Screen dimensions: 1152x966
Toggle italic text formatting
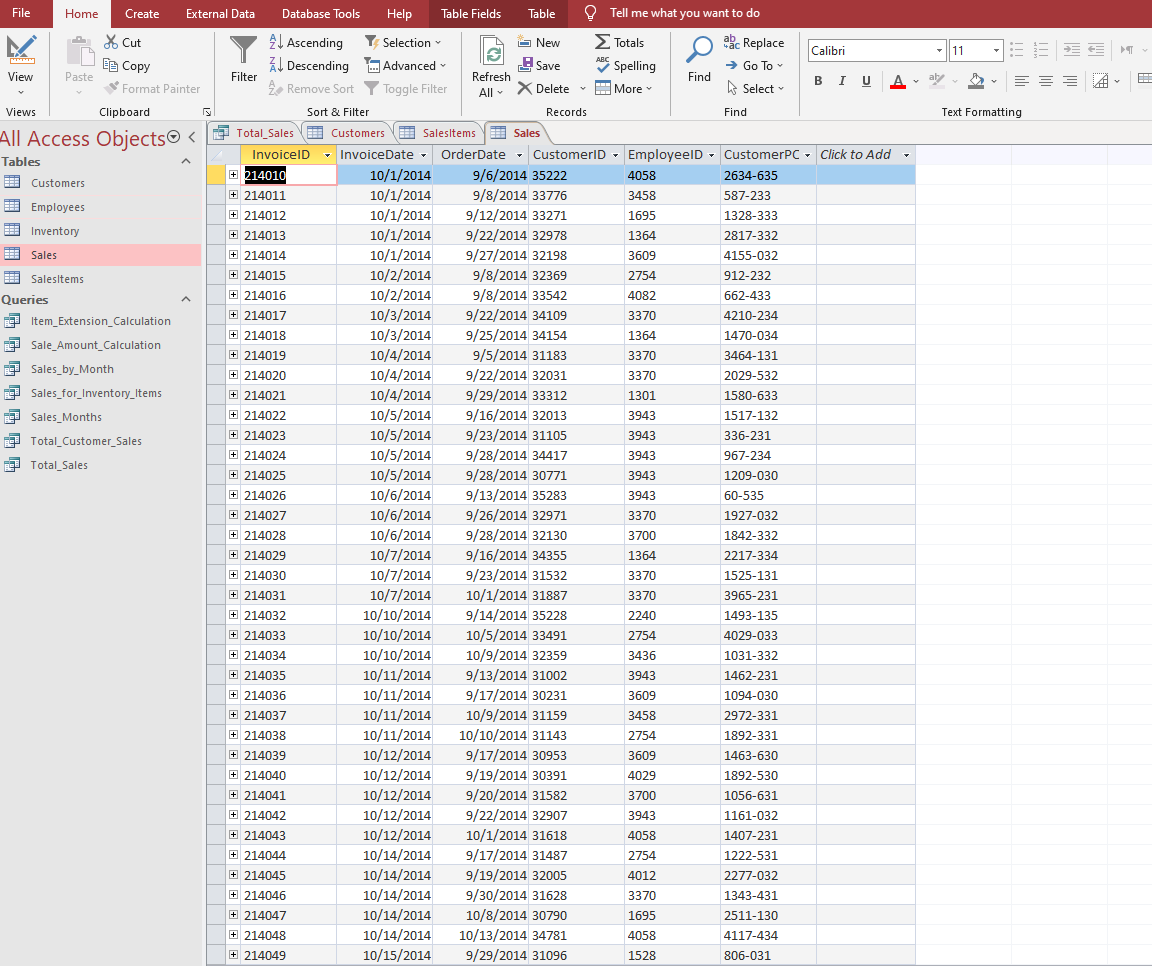842,81
